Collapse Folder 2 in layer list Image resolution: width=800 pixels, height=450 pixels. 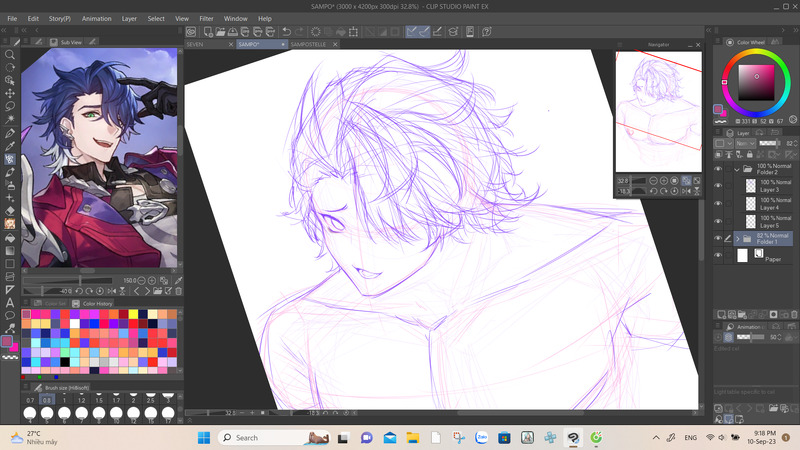738,170
